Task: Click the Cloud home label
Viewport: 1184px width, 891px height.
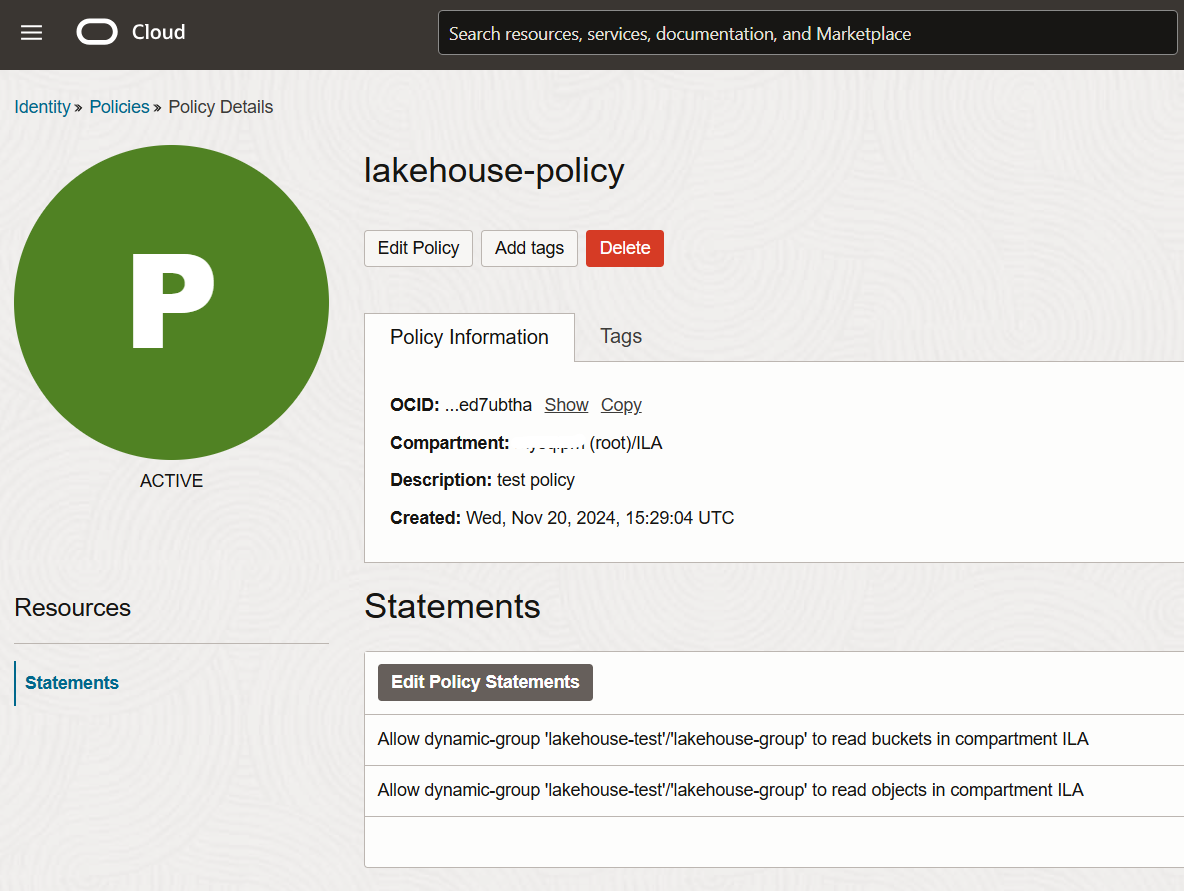Action: (159, 32)
